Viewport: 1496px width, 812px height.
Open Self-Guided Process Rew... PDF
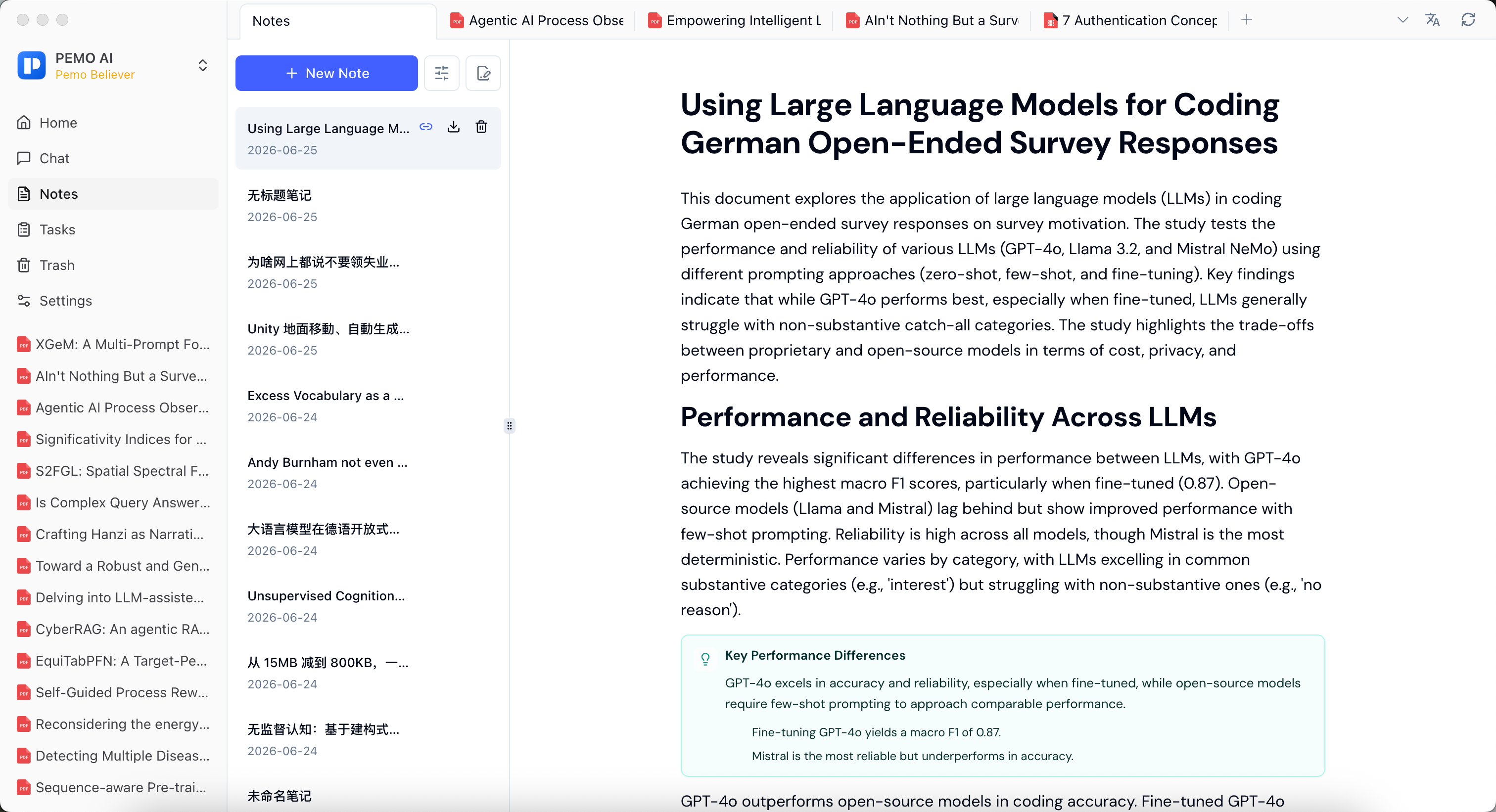pyautogui.click(x=114, y=692)
